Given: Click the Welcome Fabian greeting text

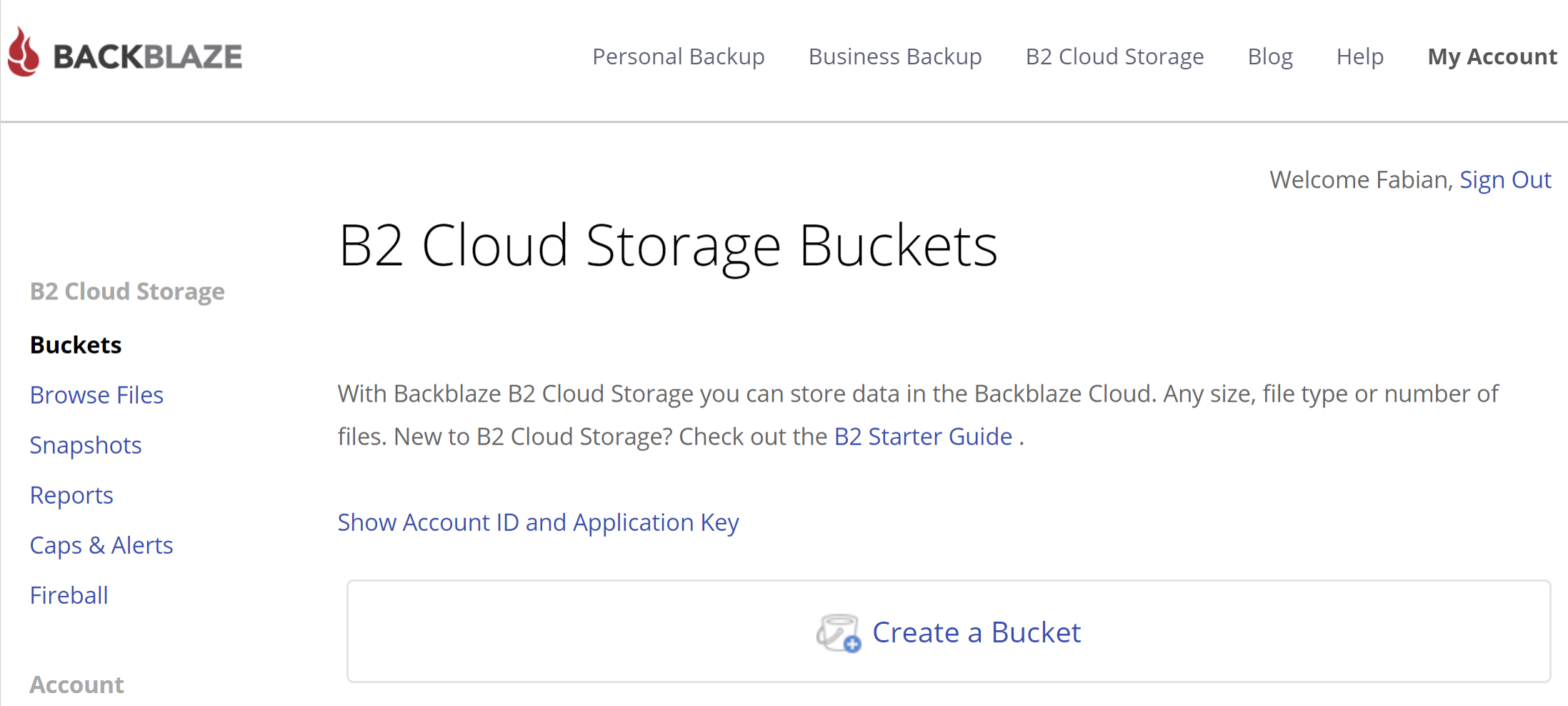Looking at the screenshot, I should pos(1361,179).
